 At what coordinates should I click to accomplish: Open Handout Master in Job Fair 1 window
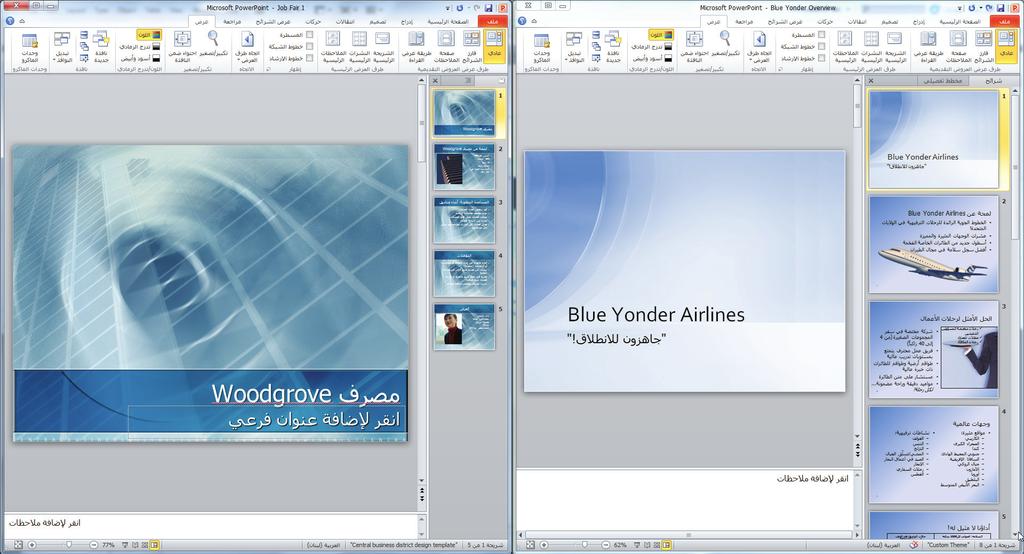(x=359, y=46)
